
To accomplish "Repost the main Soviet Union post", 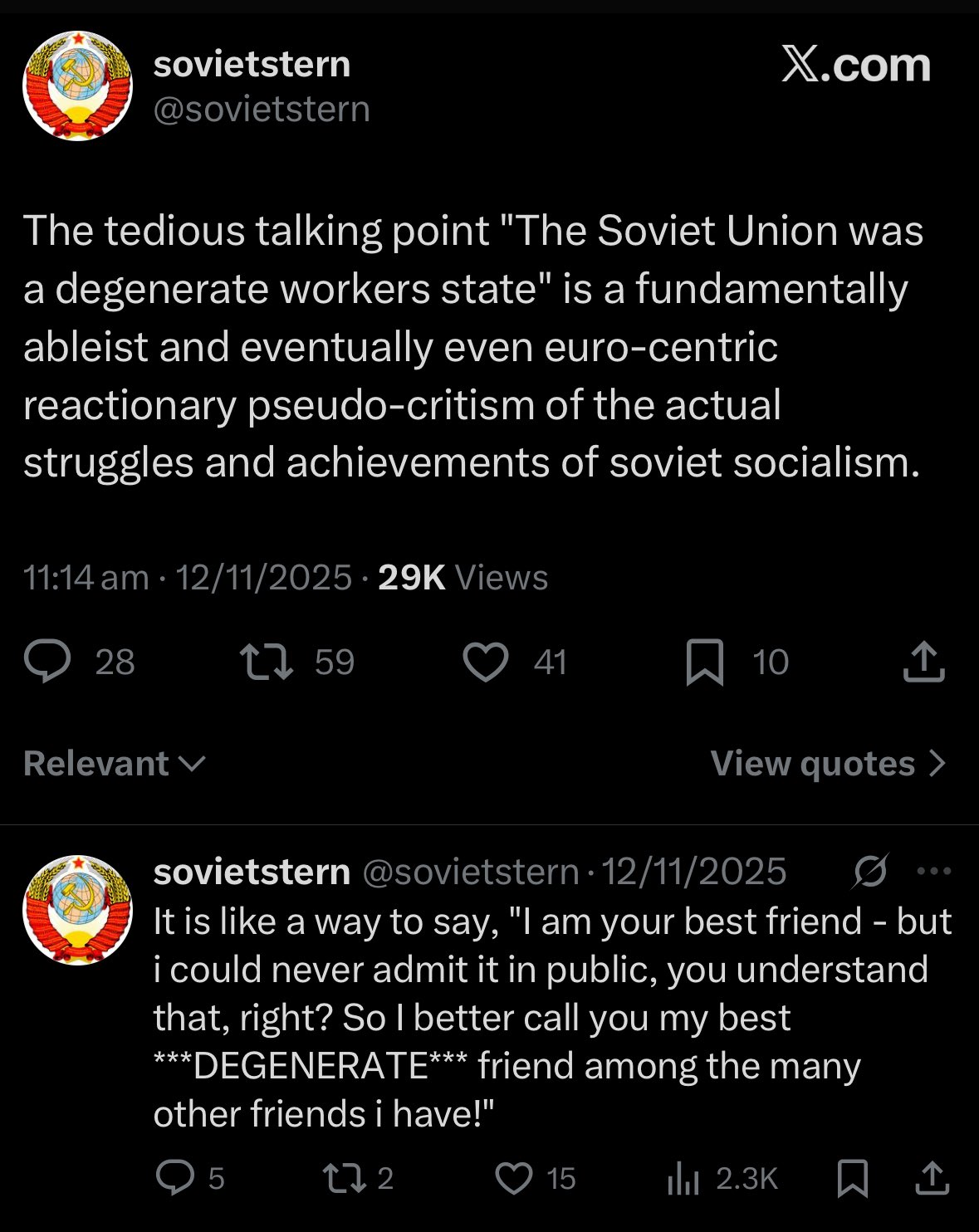I will [266, 662].
